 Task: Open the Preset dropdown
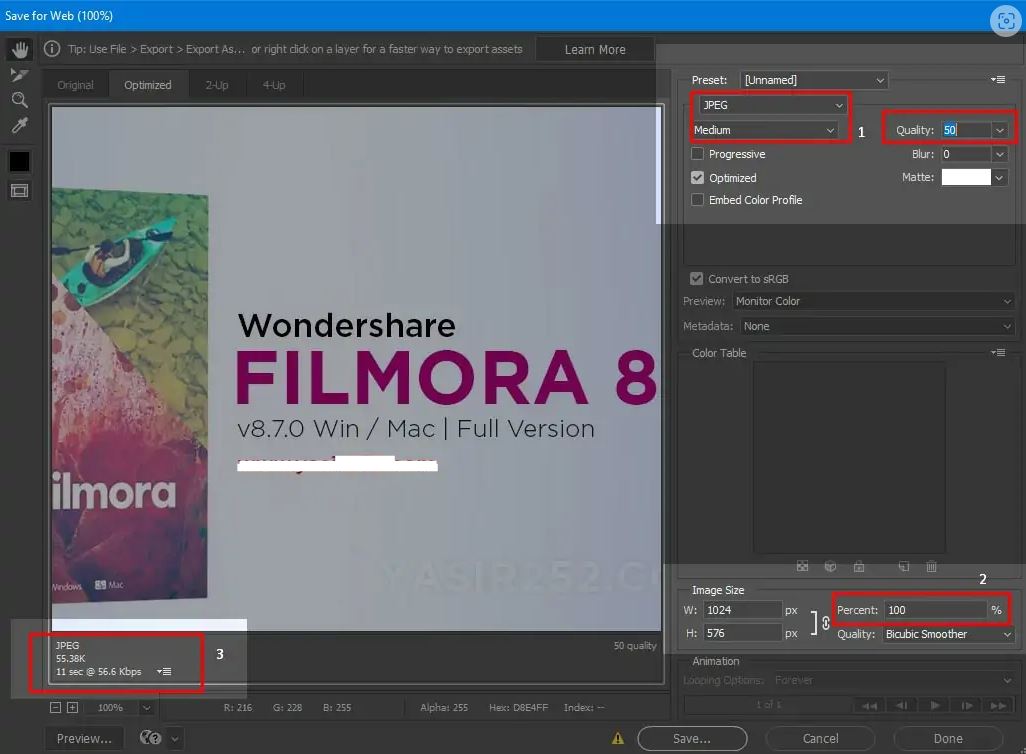click(x=814, y=80)
